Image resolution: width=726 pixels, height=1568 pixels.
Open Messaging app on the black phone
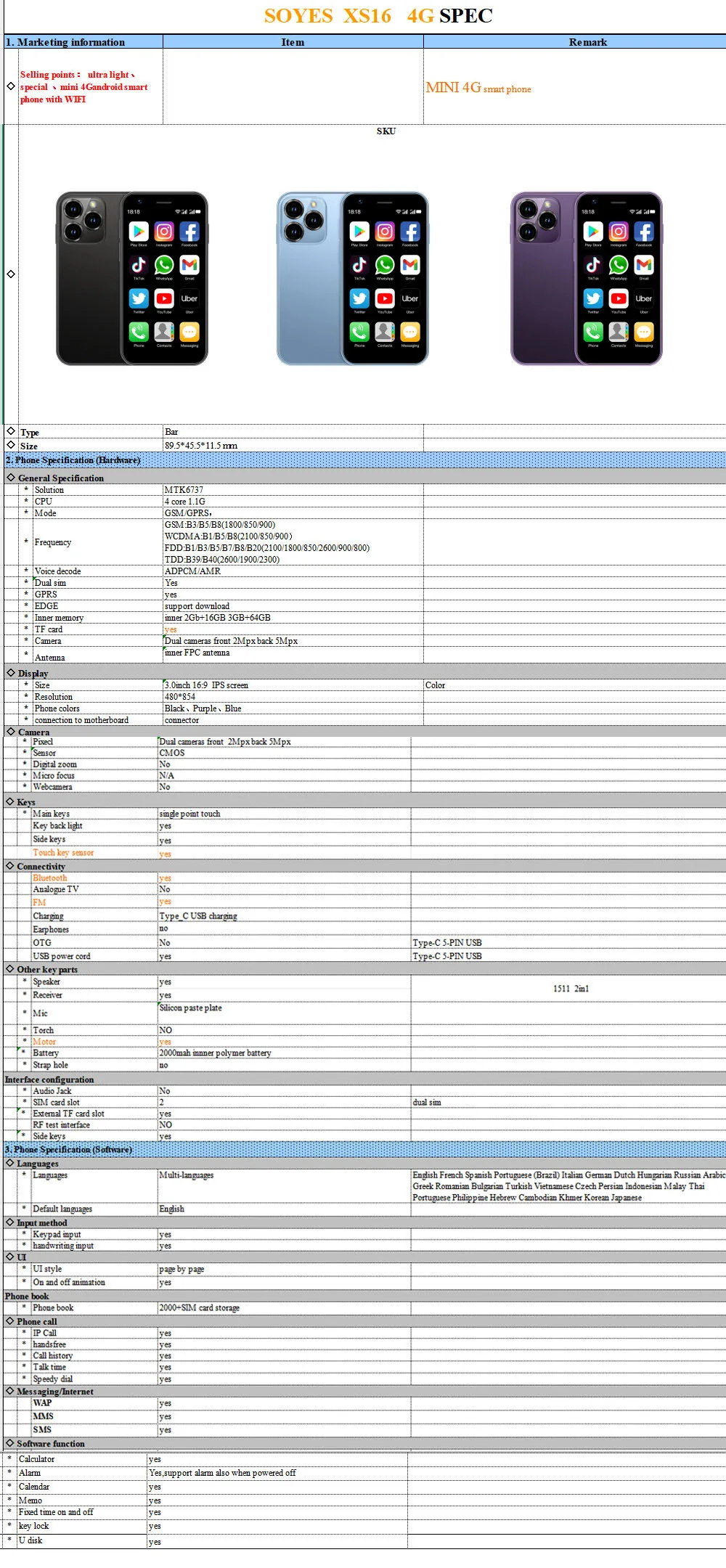pos(189,332)
